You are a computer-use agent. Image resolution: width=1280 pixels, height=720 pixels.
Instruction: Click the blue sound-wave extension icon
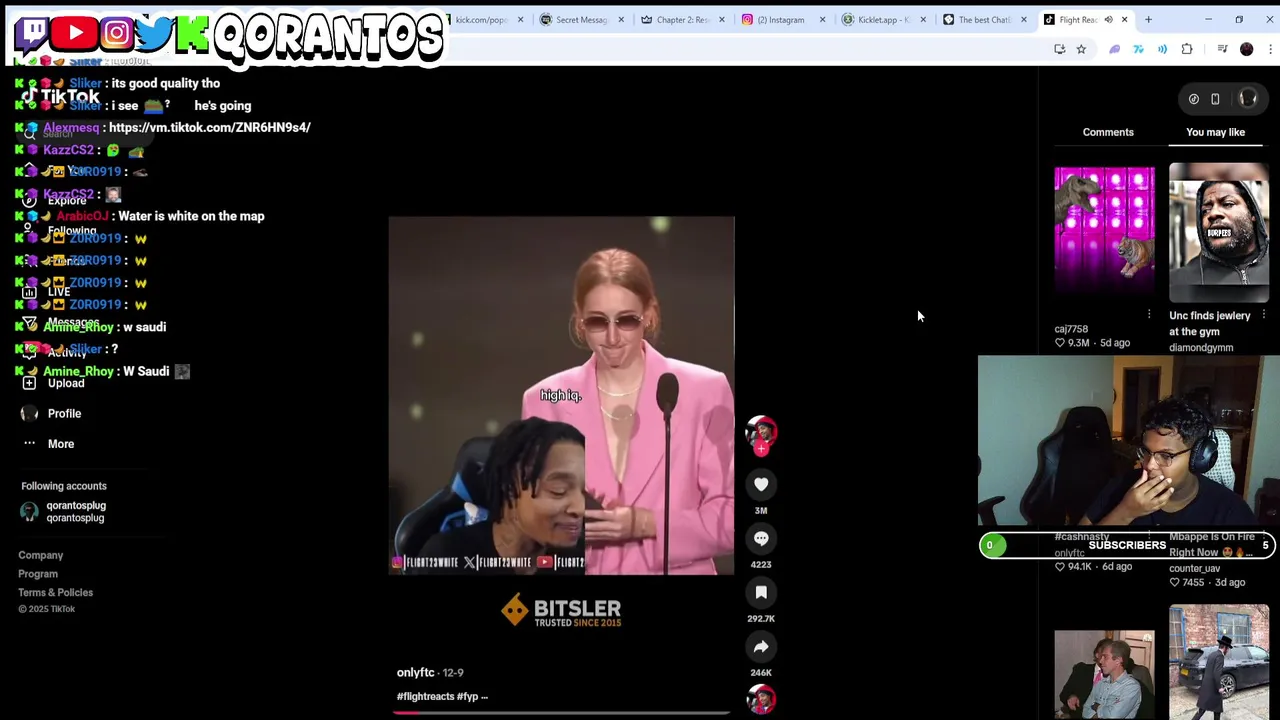click(1162, 49)
